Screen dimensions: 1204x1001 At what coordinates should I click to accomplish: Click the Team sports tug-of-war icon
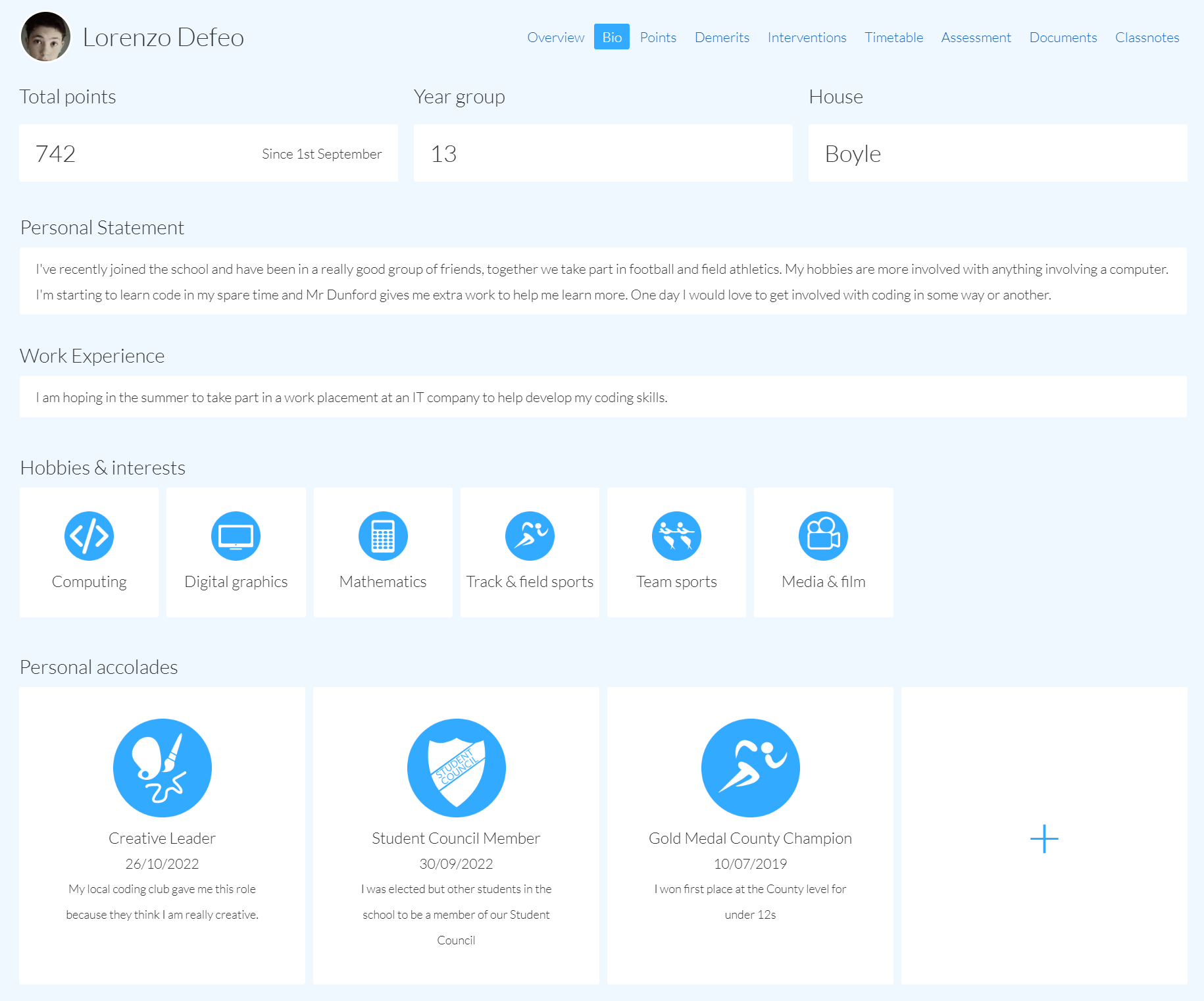[x=676, y=536]
